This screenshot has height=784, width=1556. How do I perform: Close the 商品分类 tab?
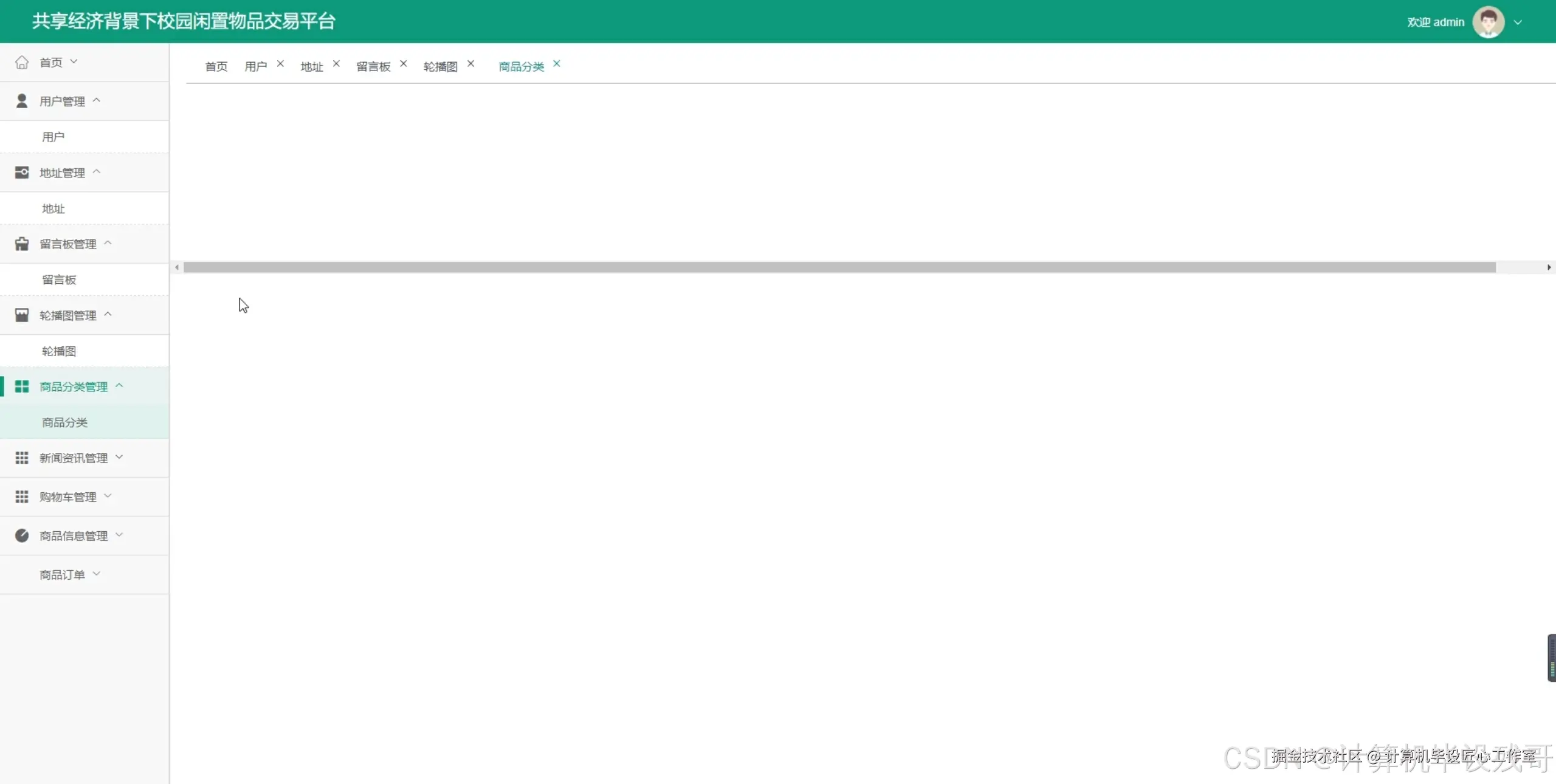[x=556, y=64]
